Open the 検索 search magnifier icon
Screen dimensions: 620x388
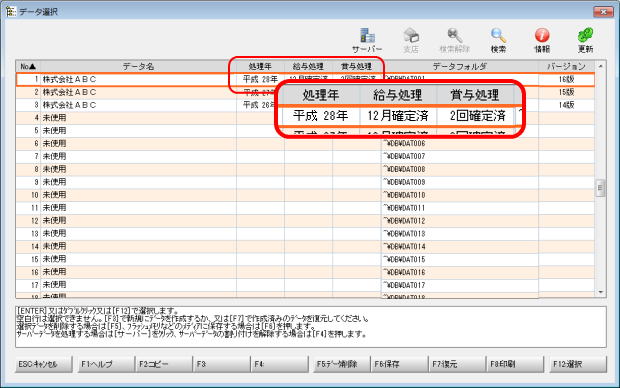click(498, 40)
